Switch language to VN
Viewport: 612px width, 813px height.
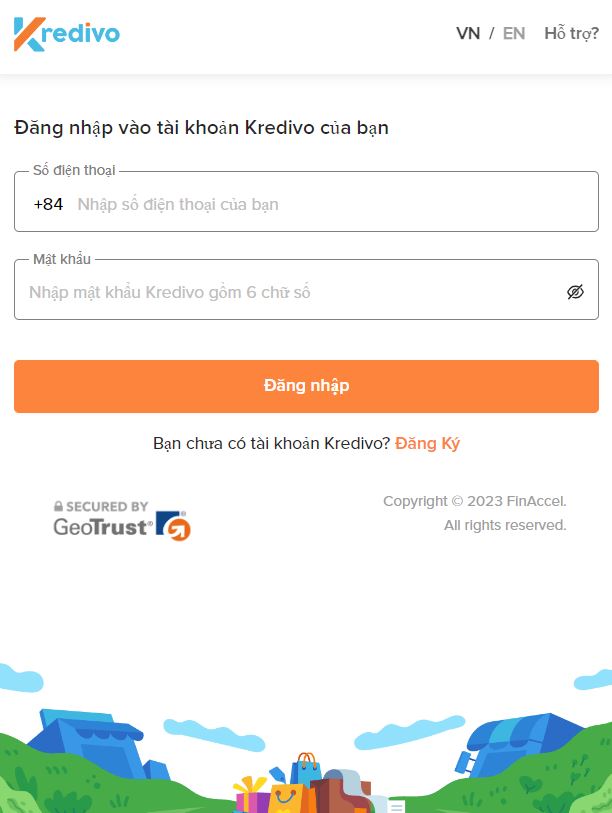coord(468,34)
